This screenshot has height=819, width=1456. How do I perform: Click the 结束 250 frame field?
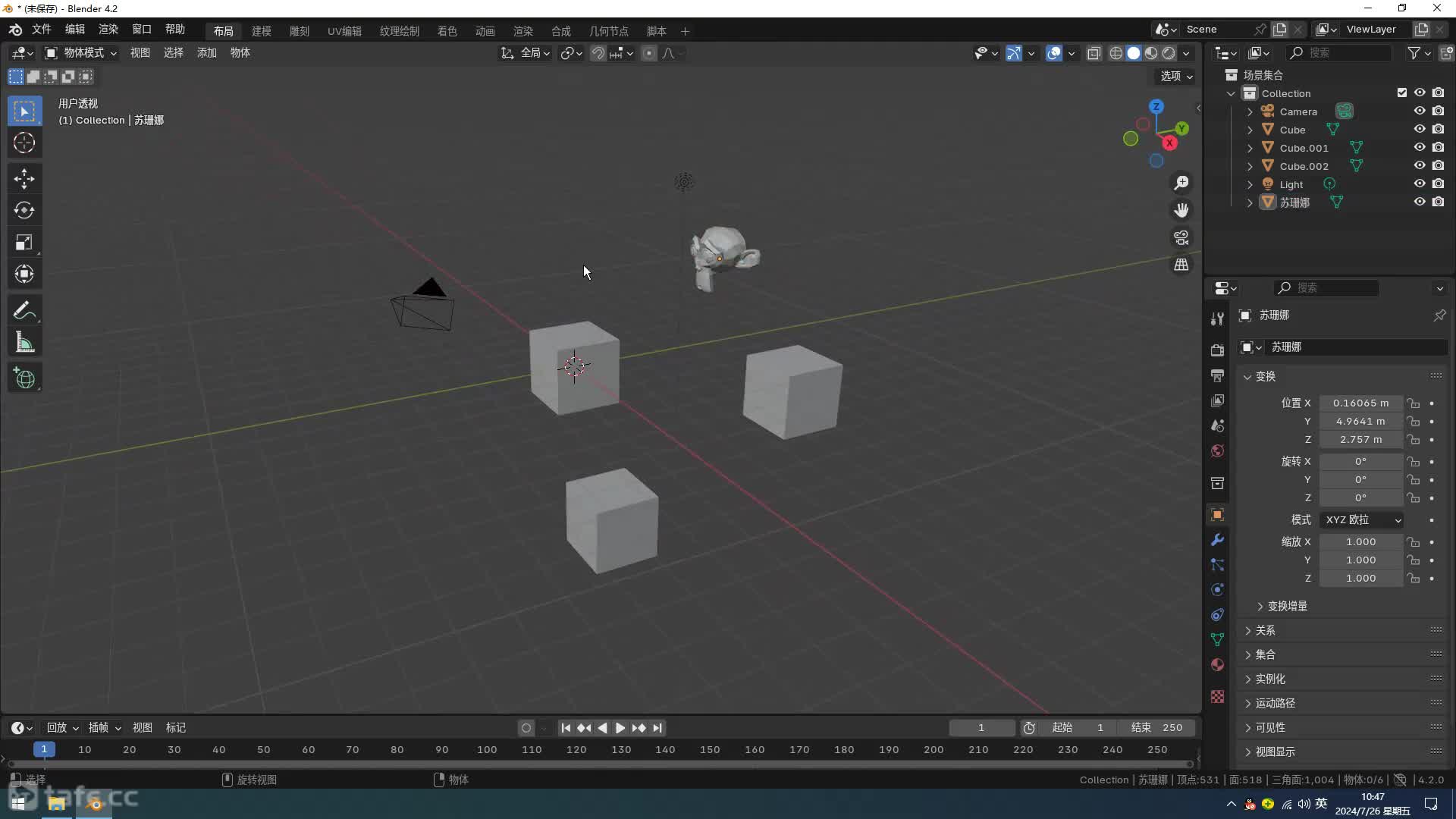coord(1156,728)
